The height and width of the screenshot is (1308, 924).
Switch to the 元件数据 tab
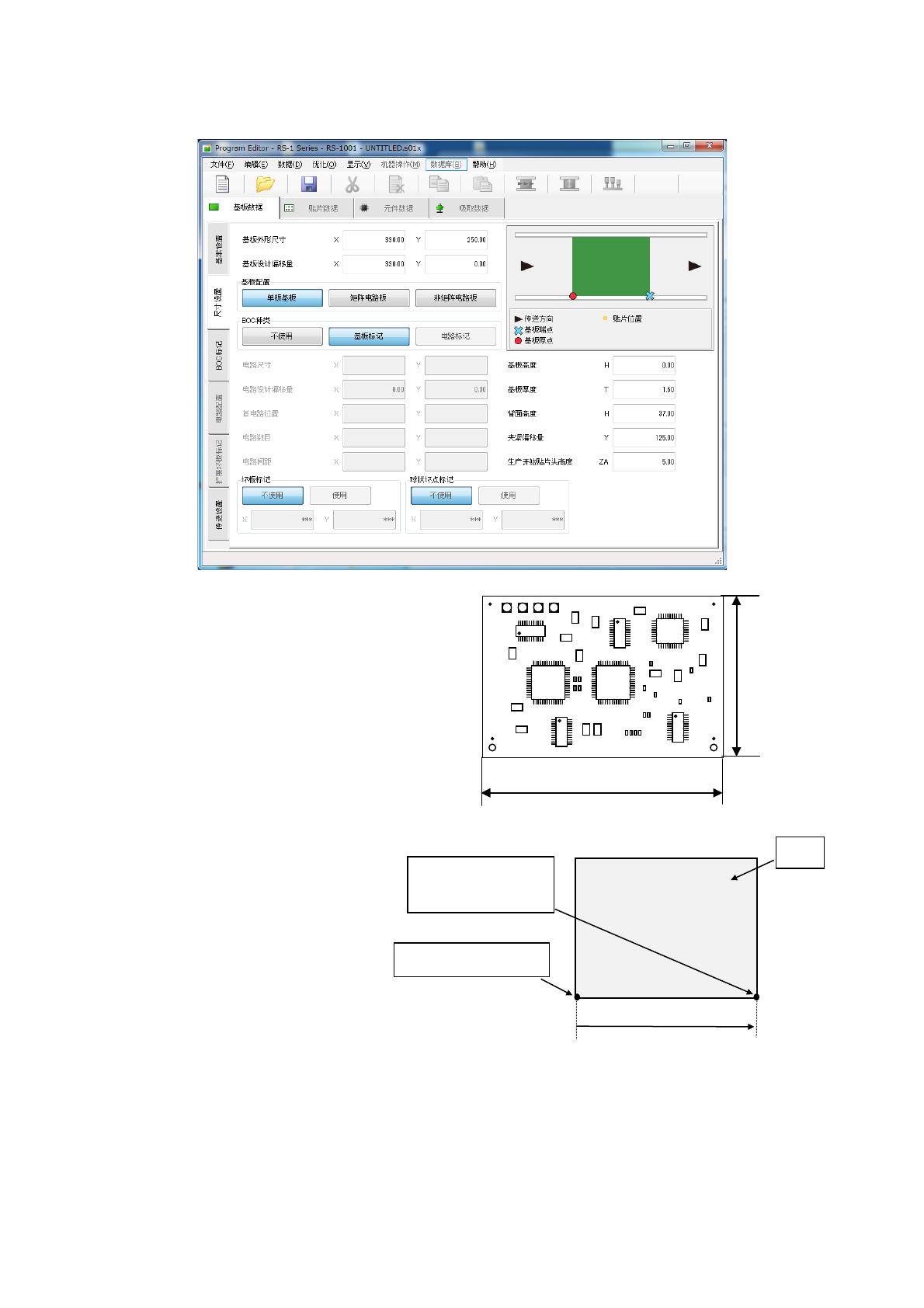click(x=392, y=208)
